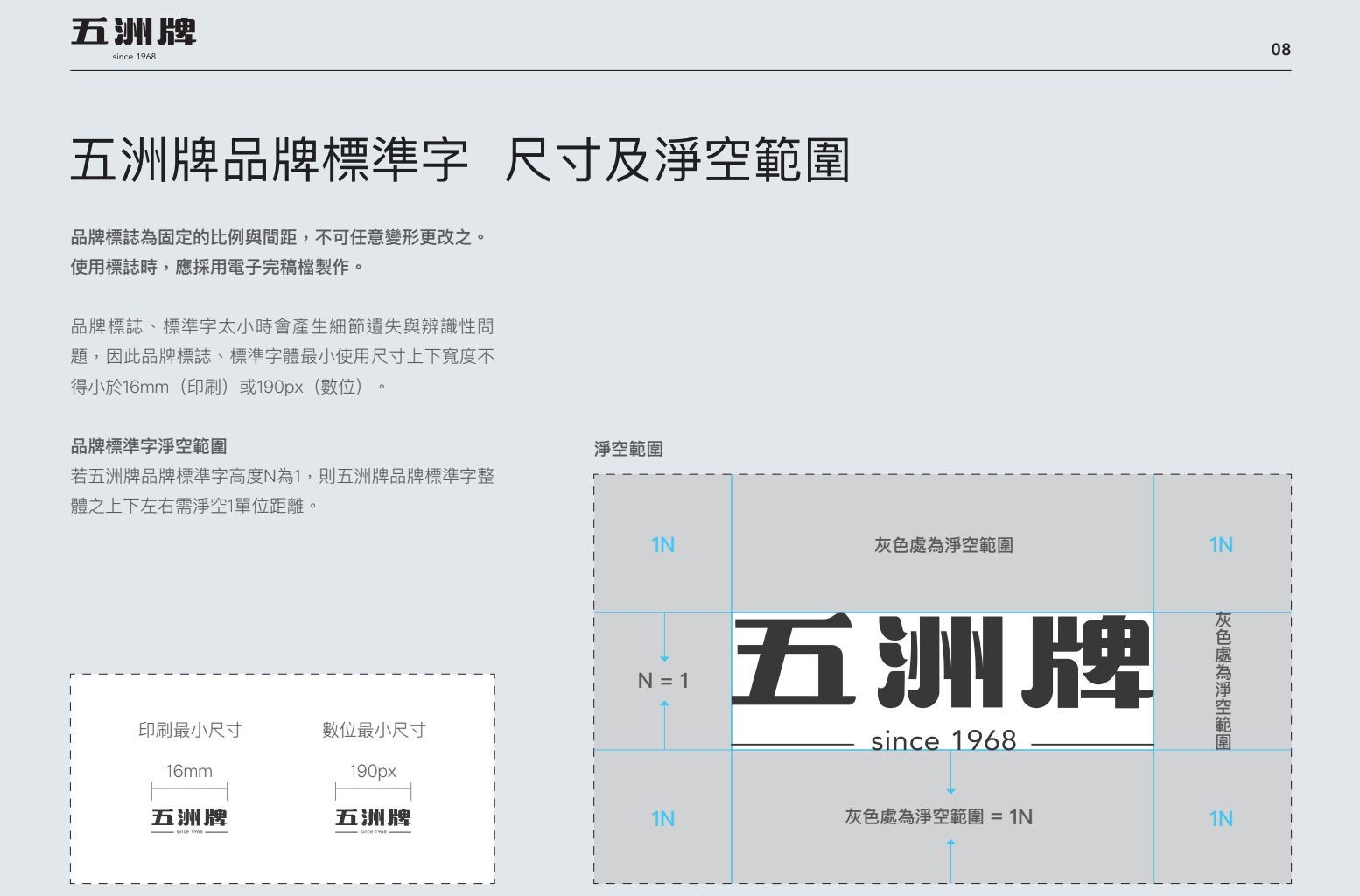Click the page number 08
The width and height of the screenshot is (1360, 896).
pyautogui.click(x=1280, y=50)
